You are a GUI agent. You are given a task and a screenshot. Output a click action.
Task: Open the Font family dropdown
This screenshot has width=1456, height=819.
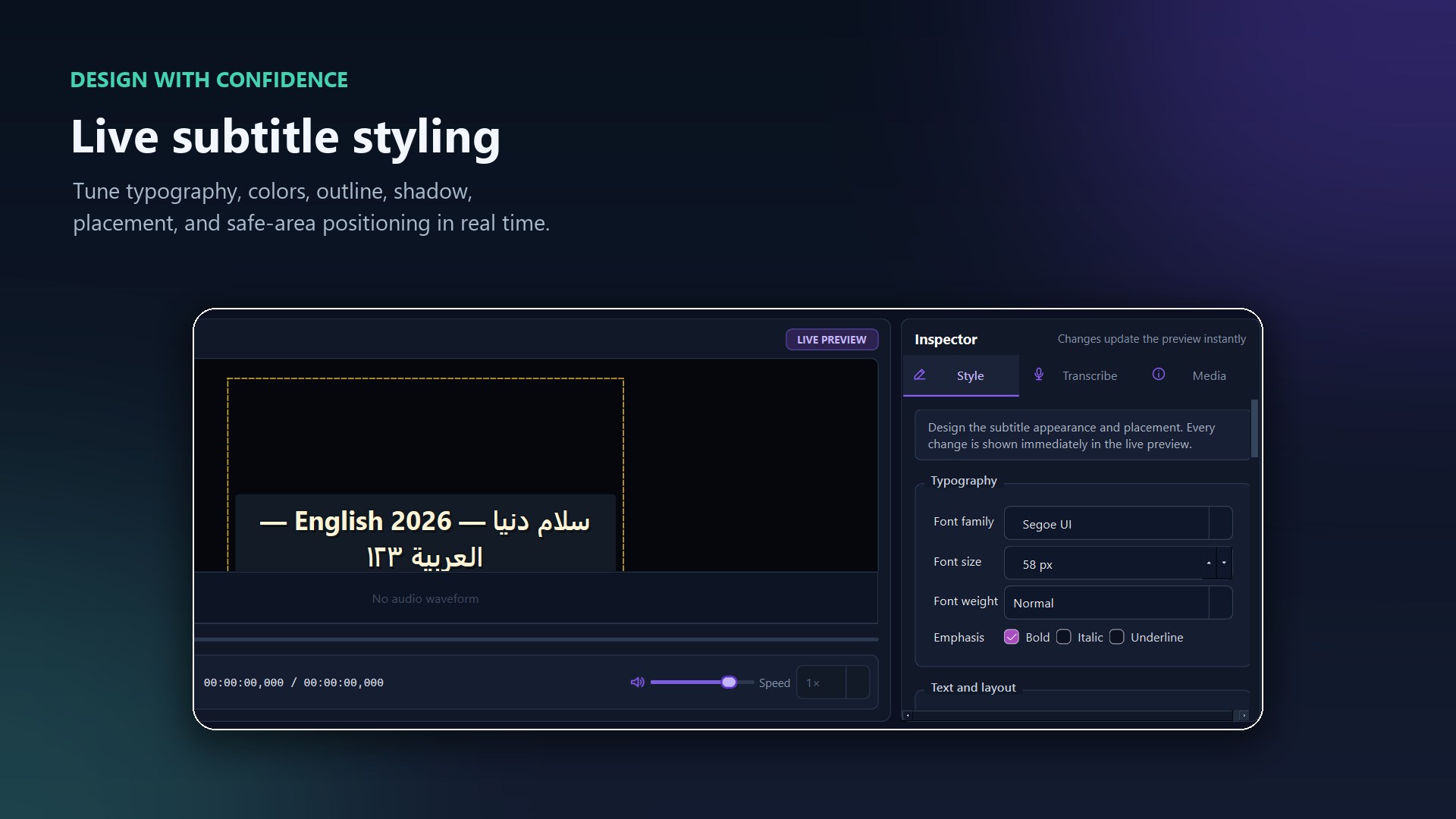(x=1118, y=523)
